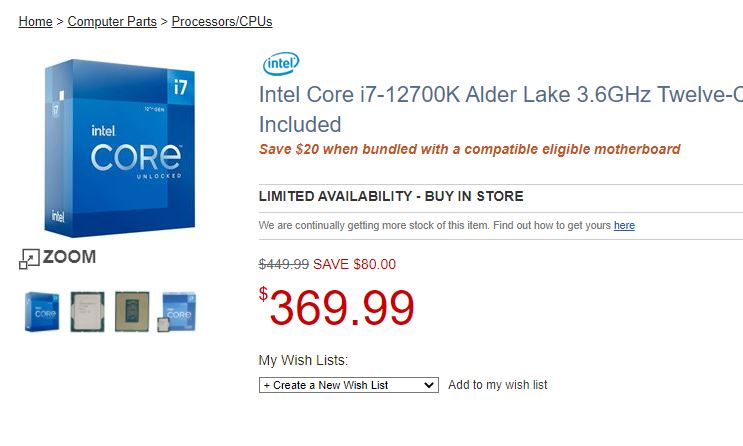This screenshot has height=446, width=743.
Task: Click the wish list dropdown arrow
Action: 430,385
